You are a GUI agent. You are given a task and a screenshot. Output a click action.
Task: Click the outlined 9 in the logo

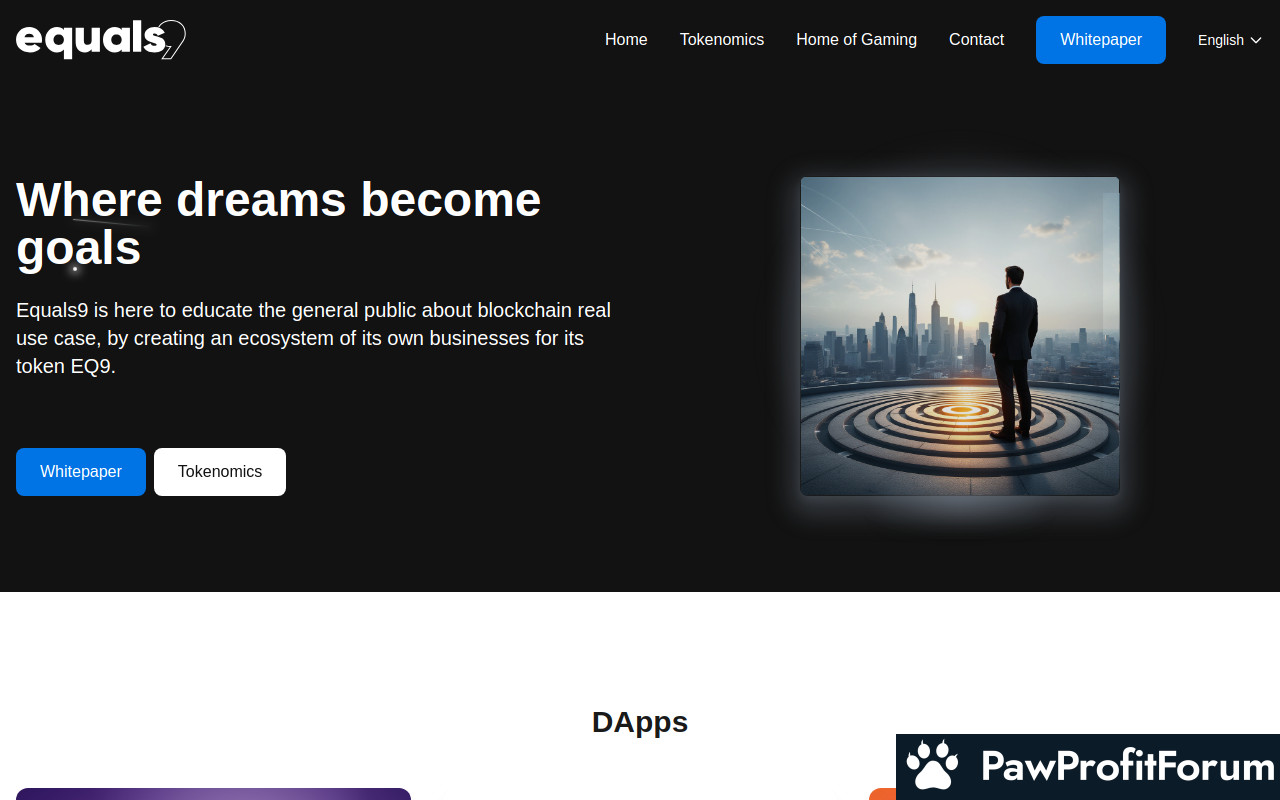point(174,40)
